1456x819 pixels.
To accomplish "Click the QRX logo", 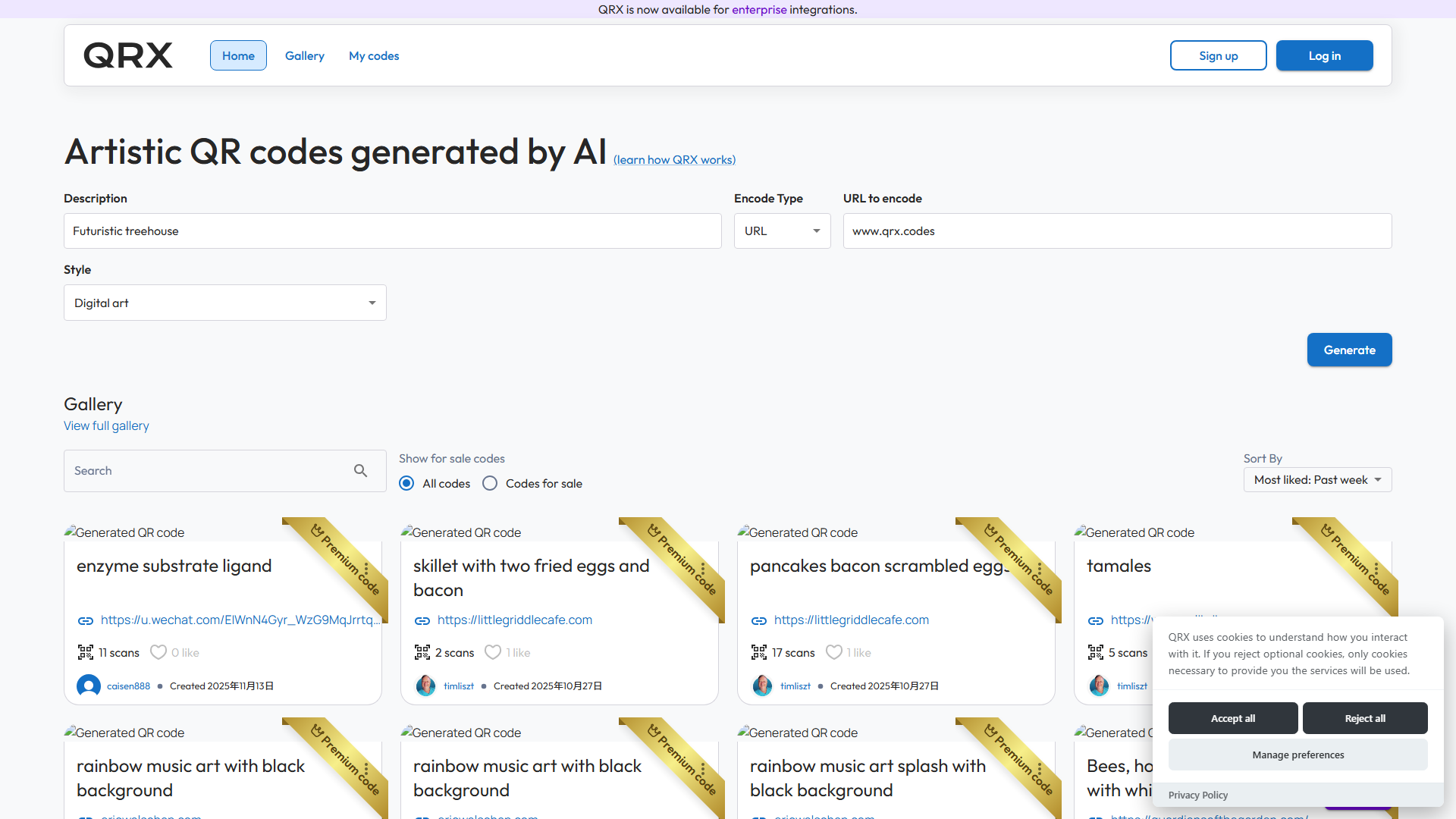I will point(128,55).
